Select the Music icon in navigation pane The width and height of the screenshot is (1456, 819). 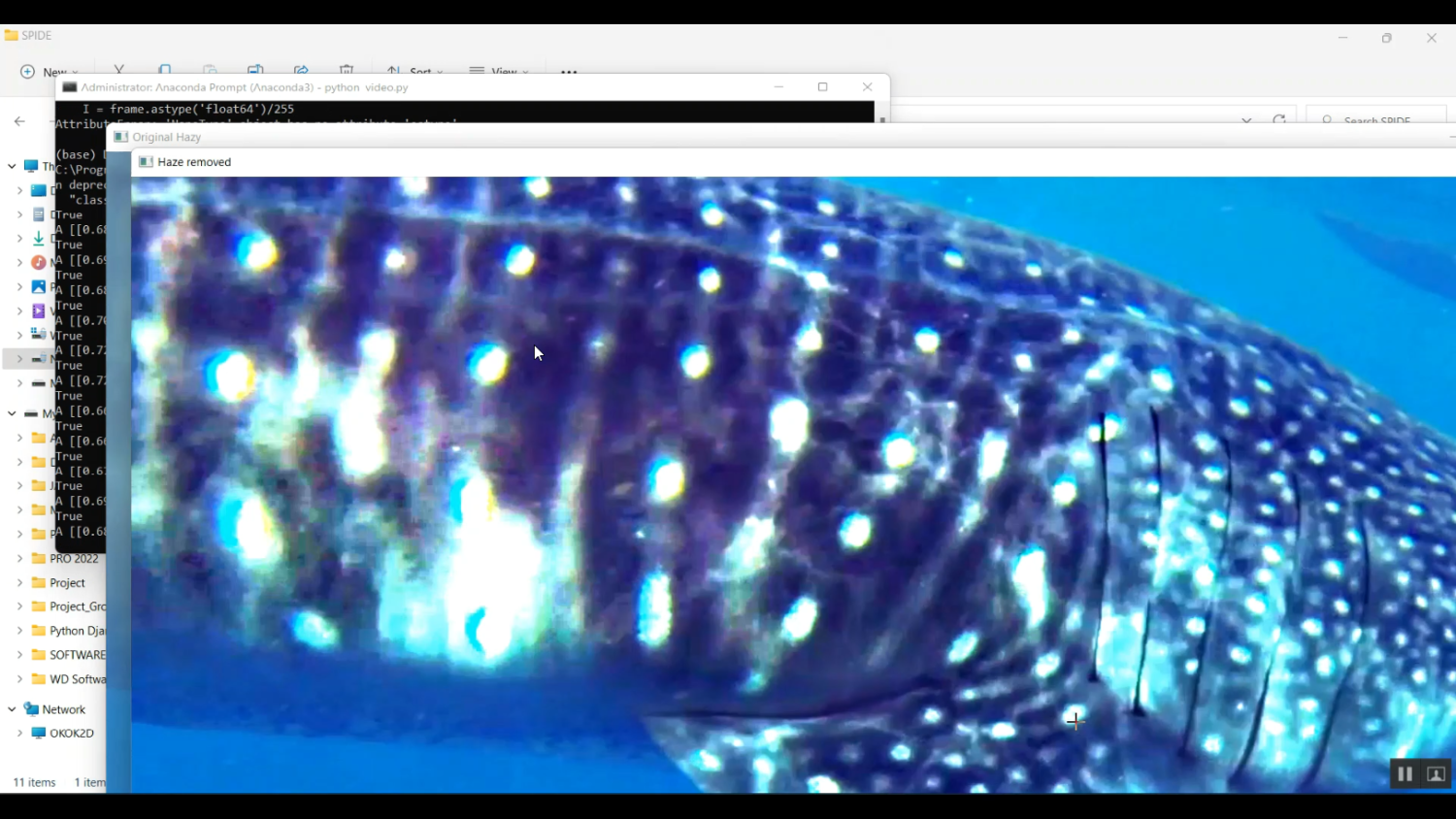[x=39, y=262]
